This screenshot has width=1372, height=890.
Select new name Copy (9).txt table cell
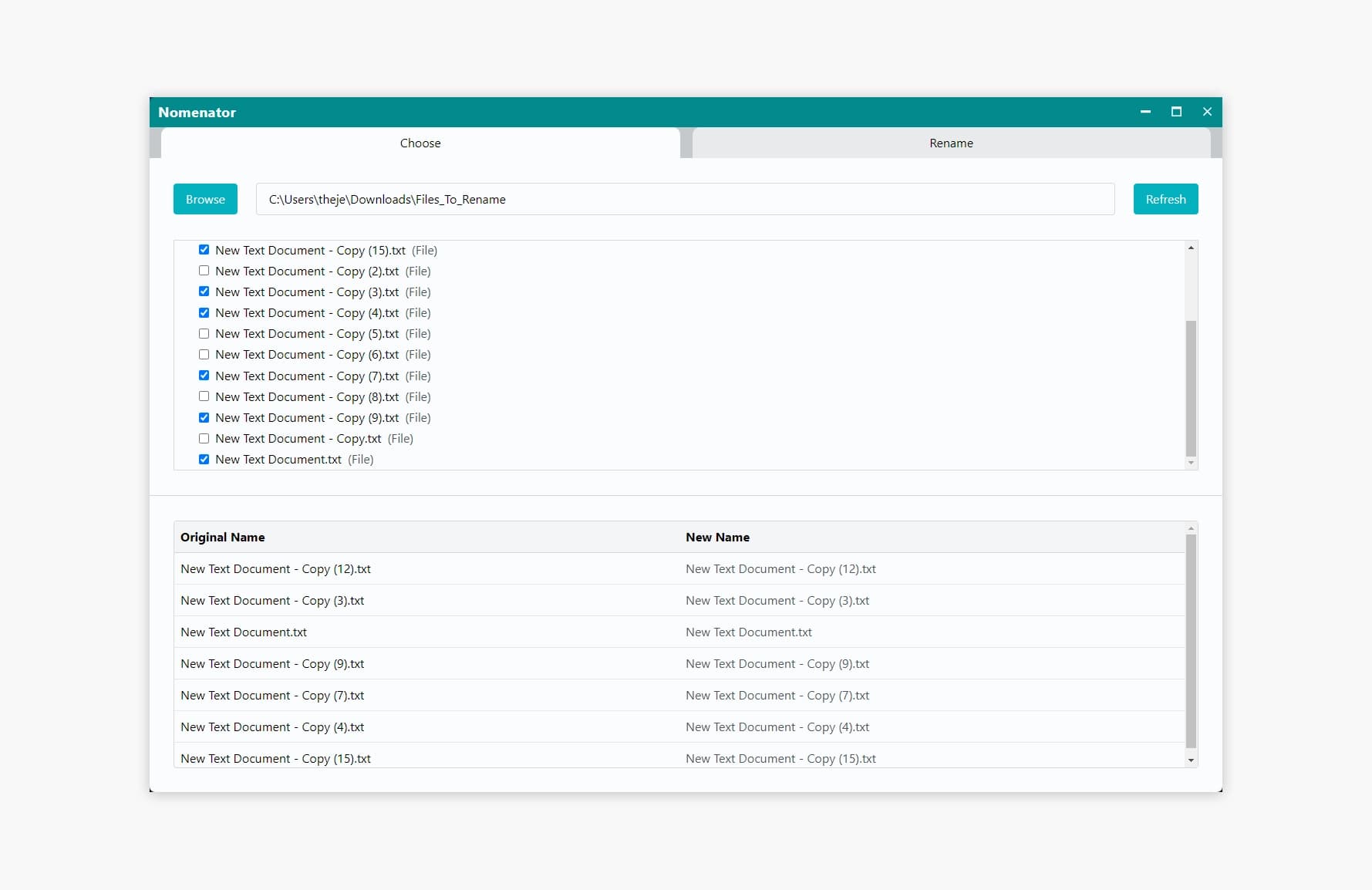[932, 663]
